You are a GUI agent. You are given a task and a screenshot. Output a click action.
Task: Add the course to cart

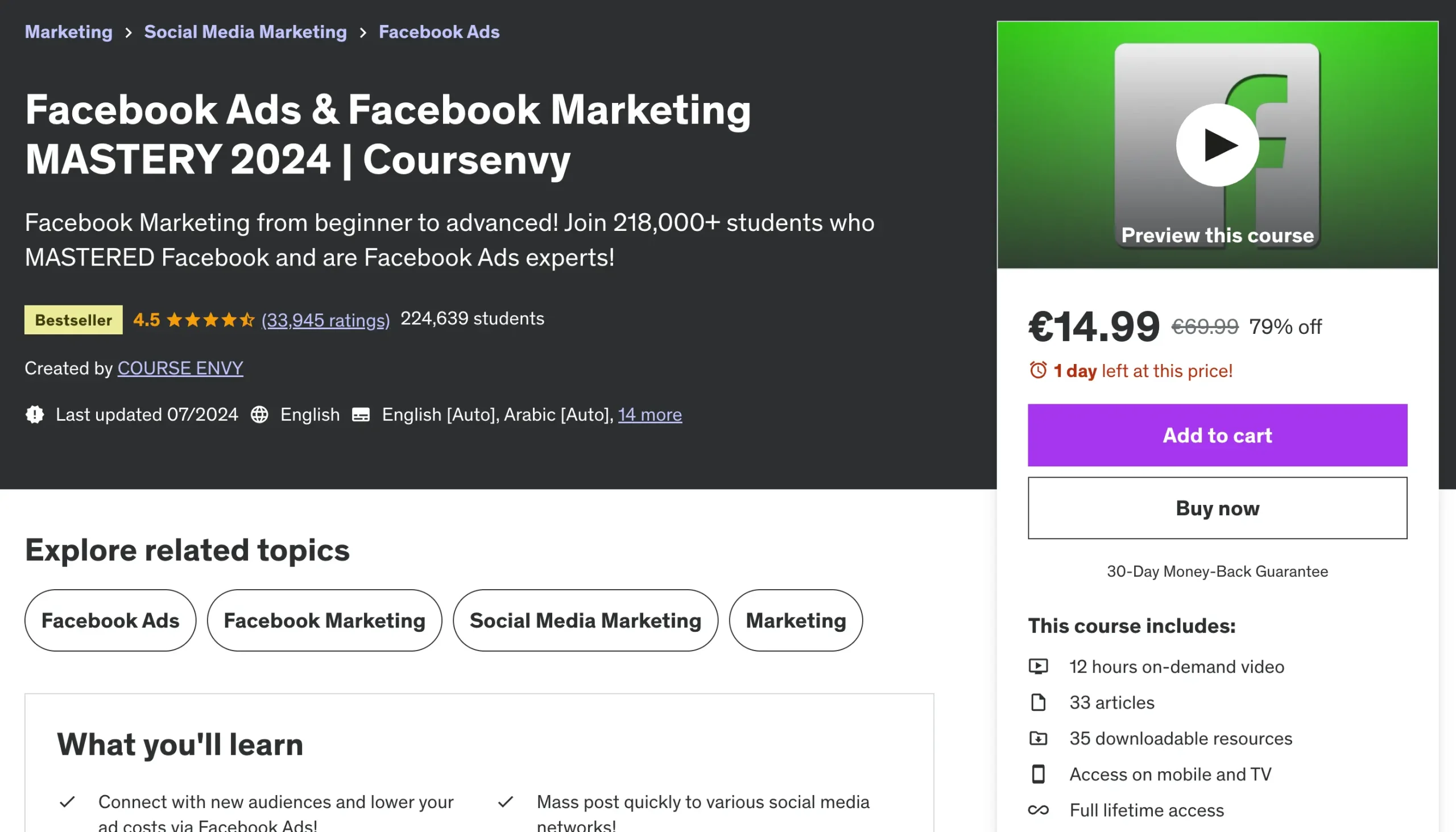1217,436
